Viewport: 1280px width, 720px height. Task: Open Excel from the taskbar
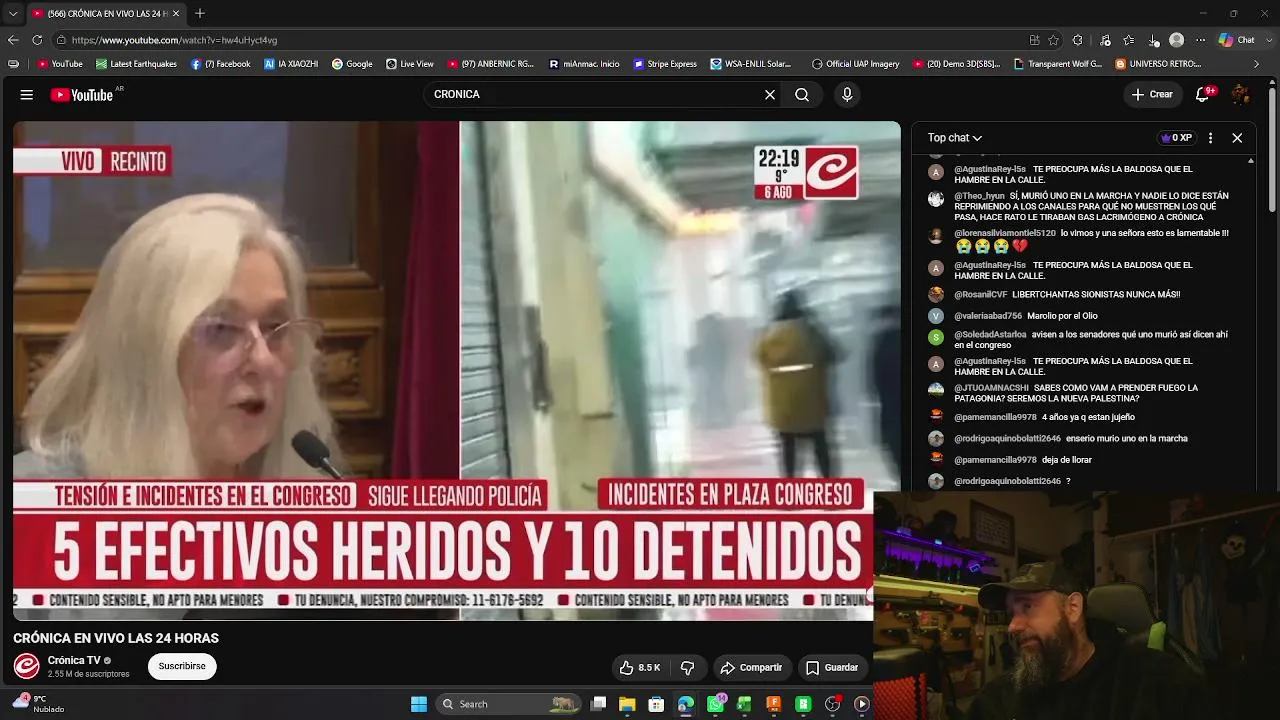pyautogui.click(x=744, y=704)
